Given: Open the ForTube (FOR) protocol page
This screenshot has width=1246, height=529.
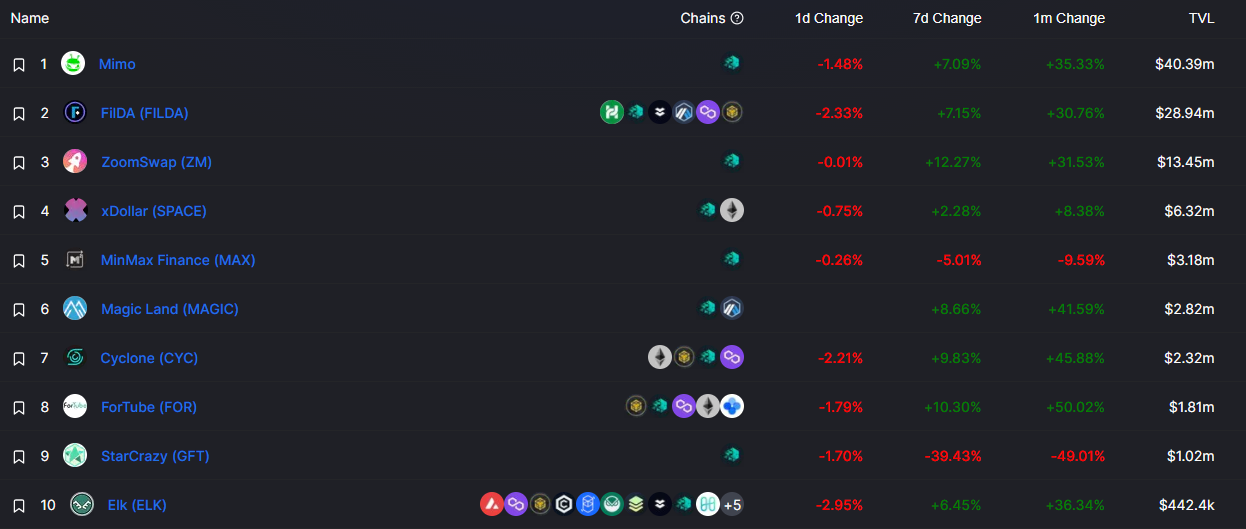Looking at the screenshot, I should [x=149, y=407].
